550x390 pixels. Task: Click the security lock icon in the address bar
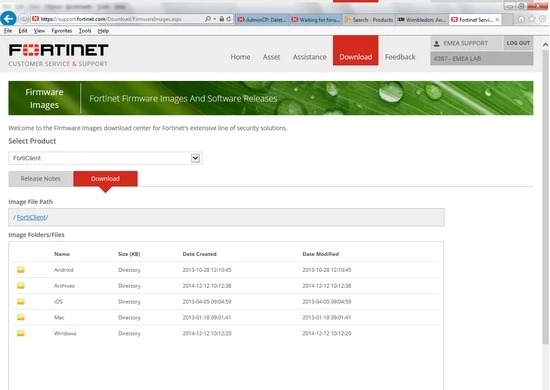click(x=222, y=19)
